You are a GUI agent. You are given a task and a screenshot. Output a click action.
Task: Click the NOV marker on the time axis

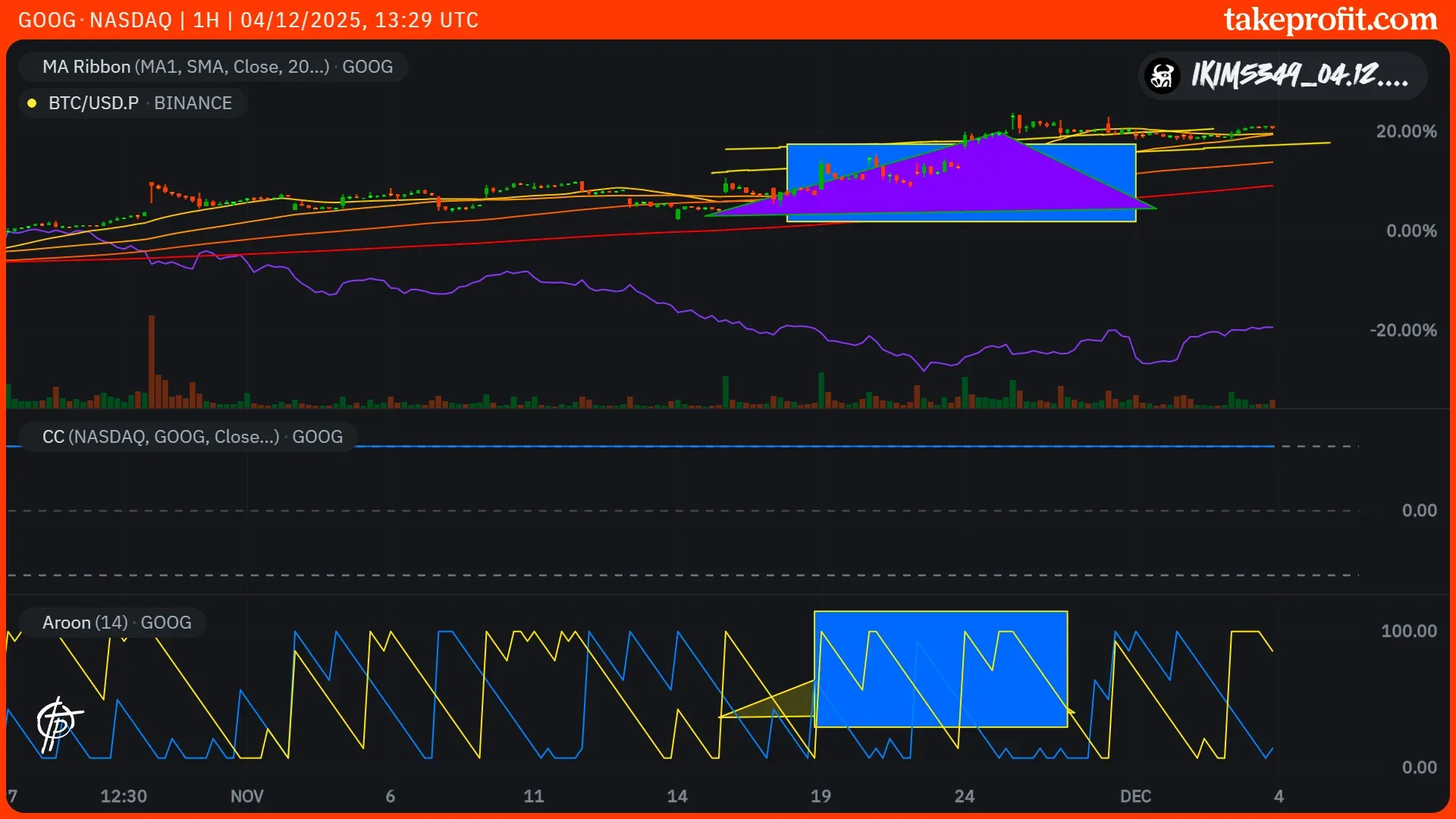[246, 796]
